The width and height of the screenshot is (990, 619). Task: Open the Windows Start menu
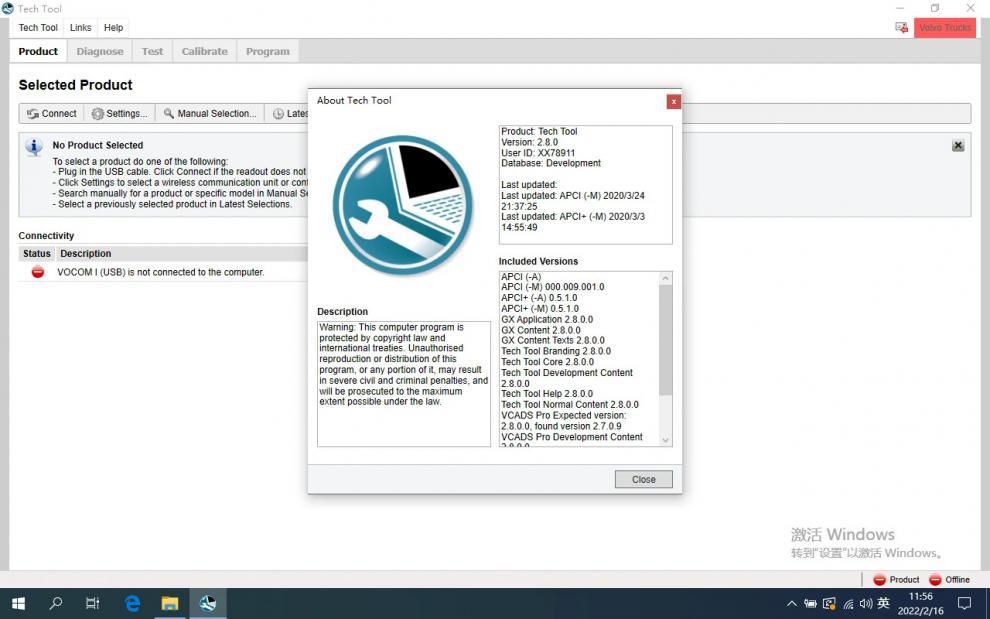tap(18, 603)
